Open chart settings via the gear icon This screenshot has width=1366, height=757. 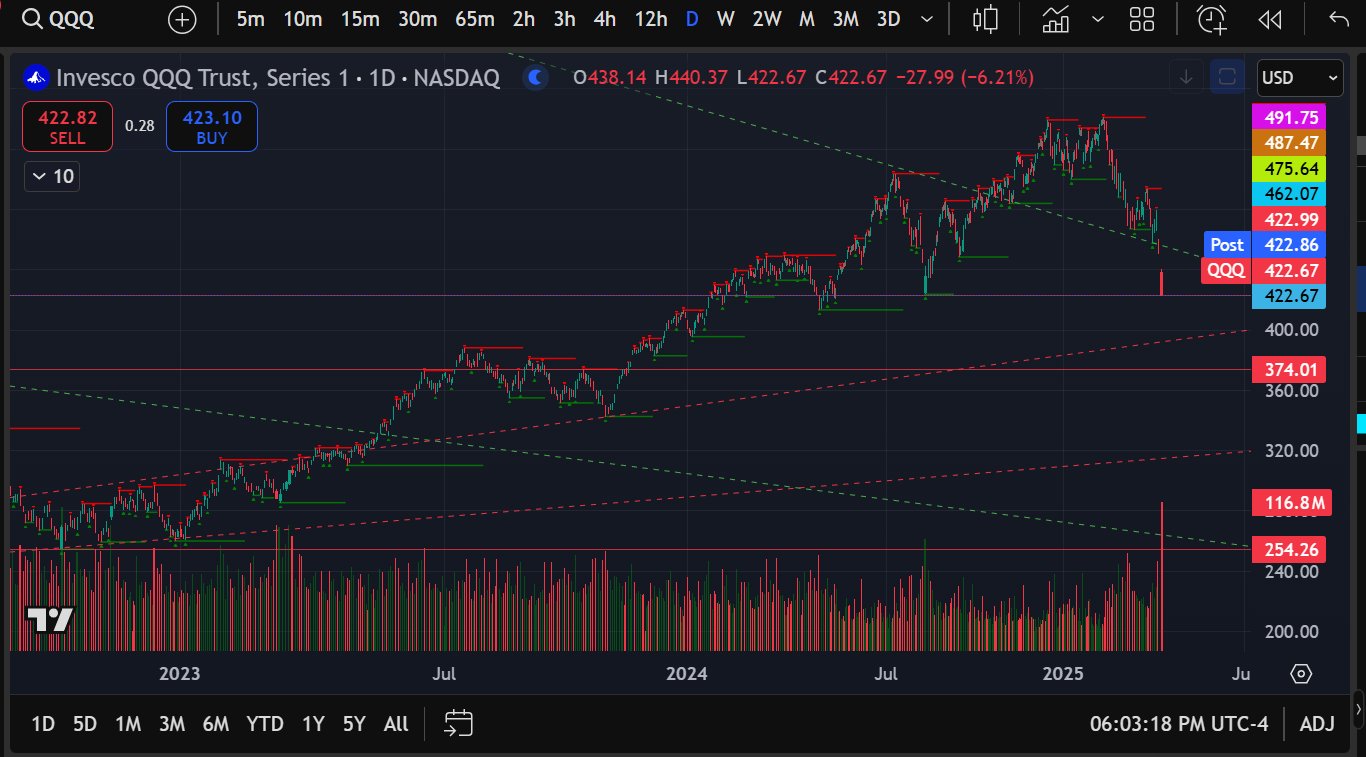[1301, 674]
